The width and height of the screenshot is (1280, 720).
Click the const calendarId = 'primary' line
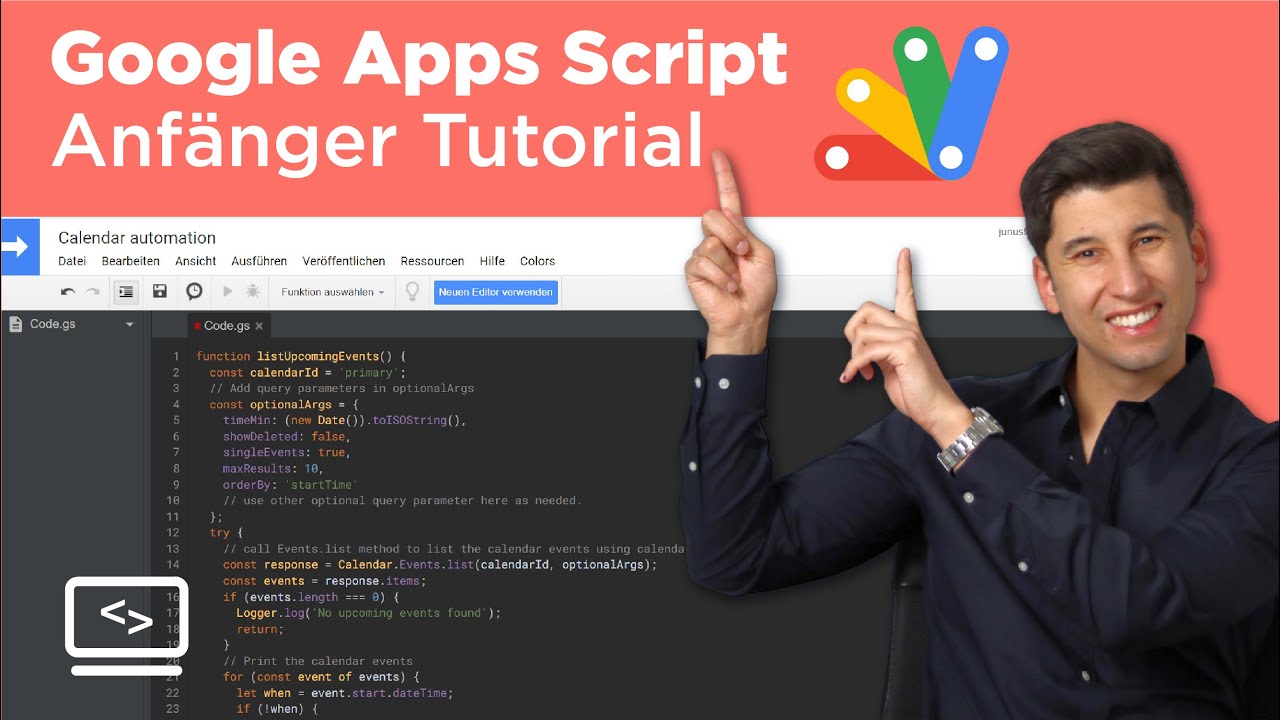point(307,372)
